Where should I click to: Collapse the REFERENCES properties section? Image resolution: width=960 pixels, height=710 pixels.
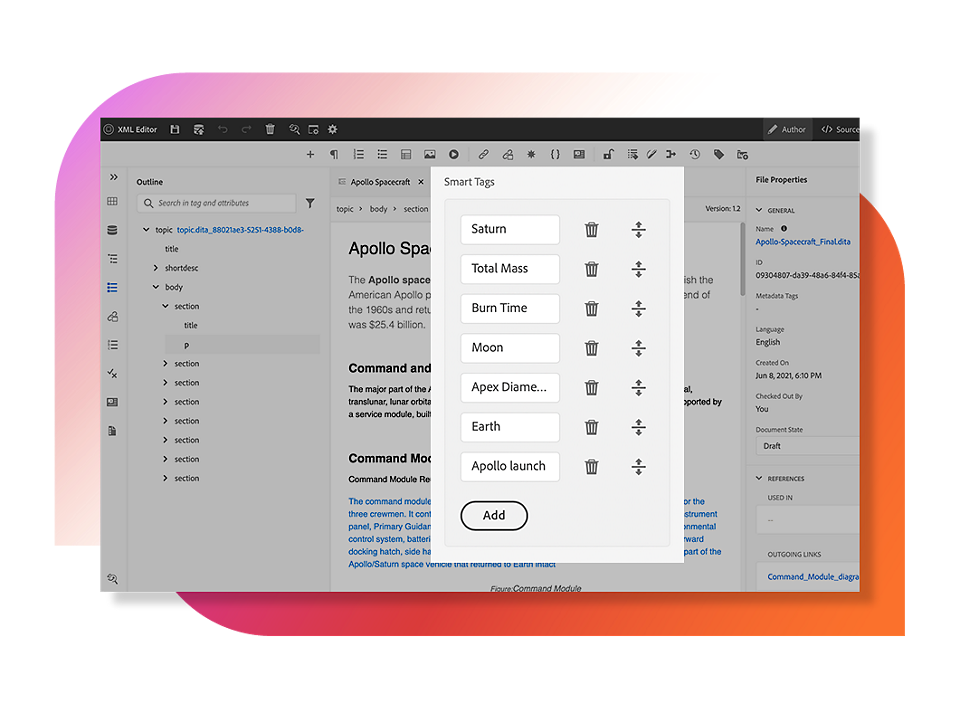759,478
